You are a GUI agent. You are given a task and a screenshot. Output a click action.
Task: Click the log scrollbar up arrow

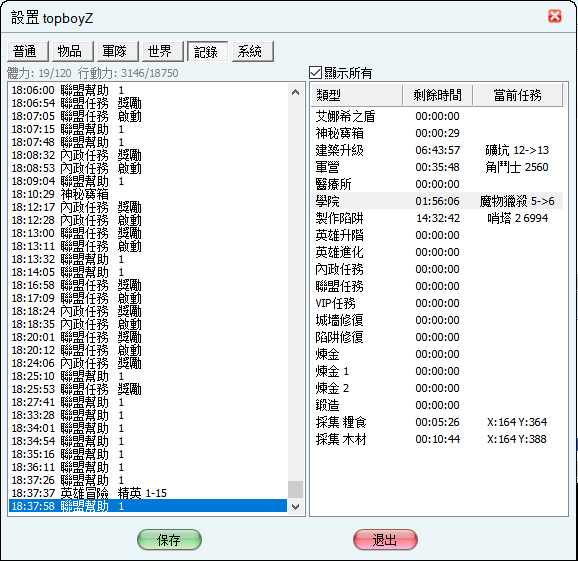295,92
